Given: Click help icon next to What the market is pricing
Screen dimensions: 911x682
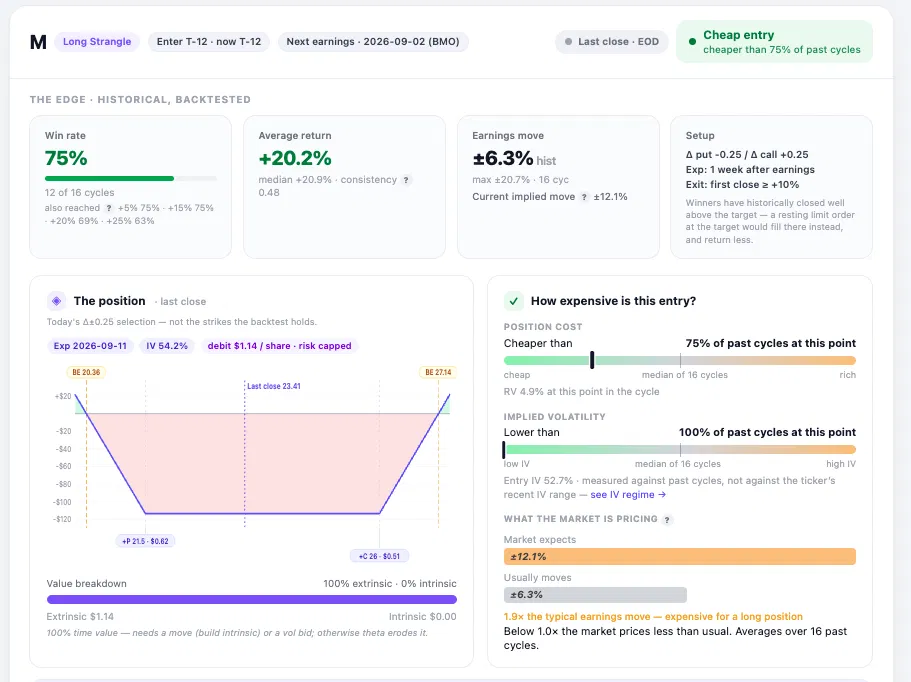Looking at the screenshot, I should click(667, 520).
